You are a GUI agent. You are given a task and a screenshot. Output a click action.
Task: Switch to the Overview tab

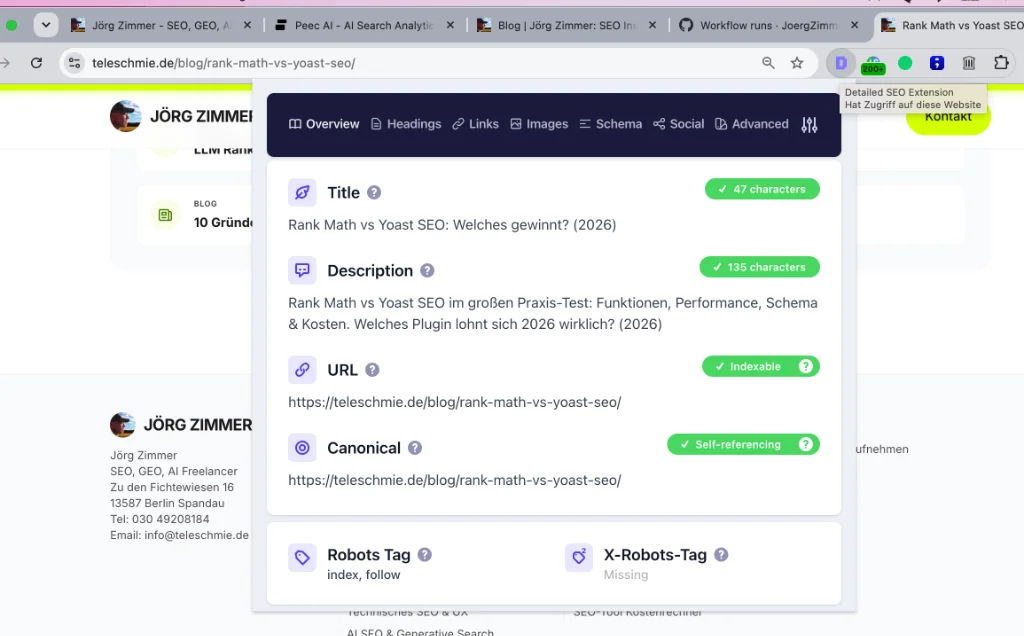324,124
